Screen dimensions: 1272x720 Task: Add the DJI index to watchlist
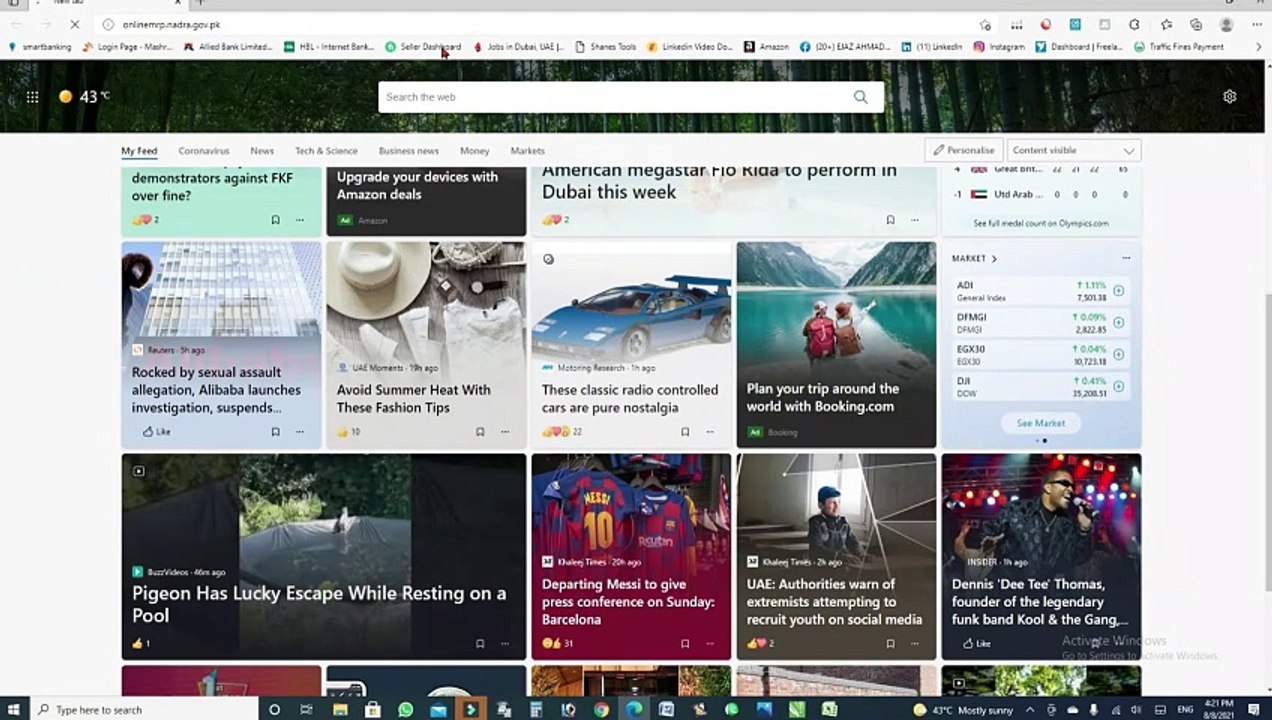[x=1118, y=386]
